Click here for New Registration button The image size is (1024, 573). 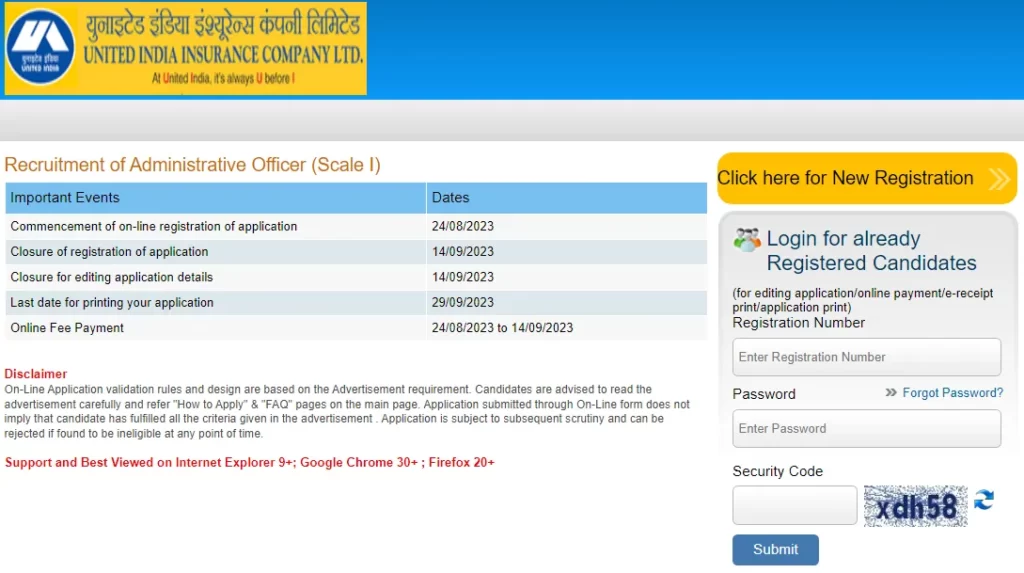867,178
